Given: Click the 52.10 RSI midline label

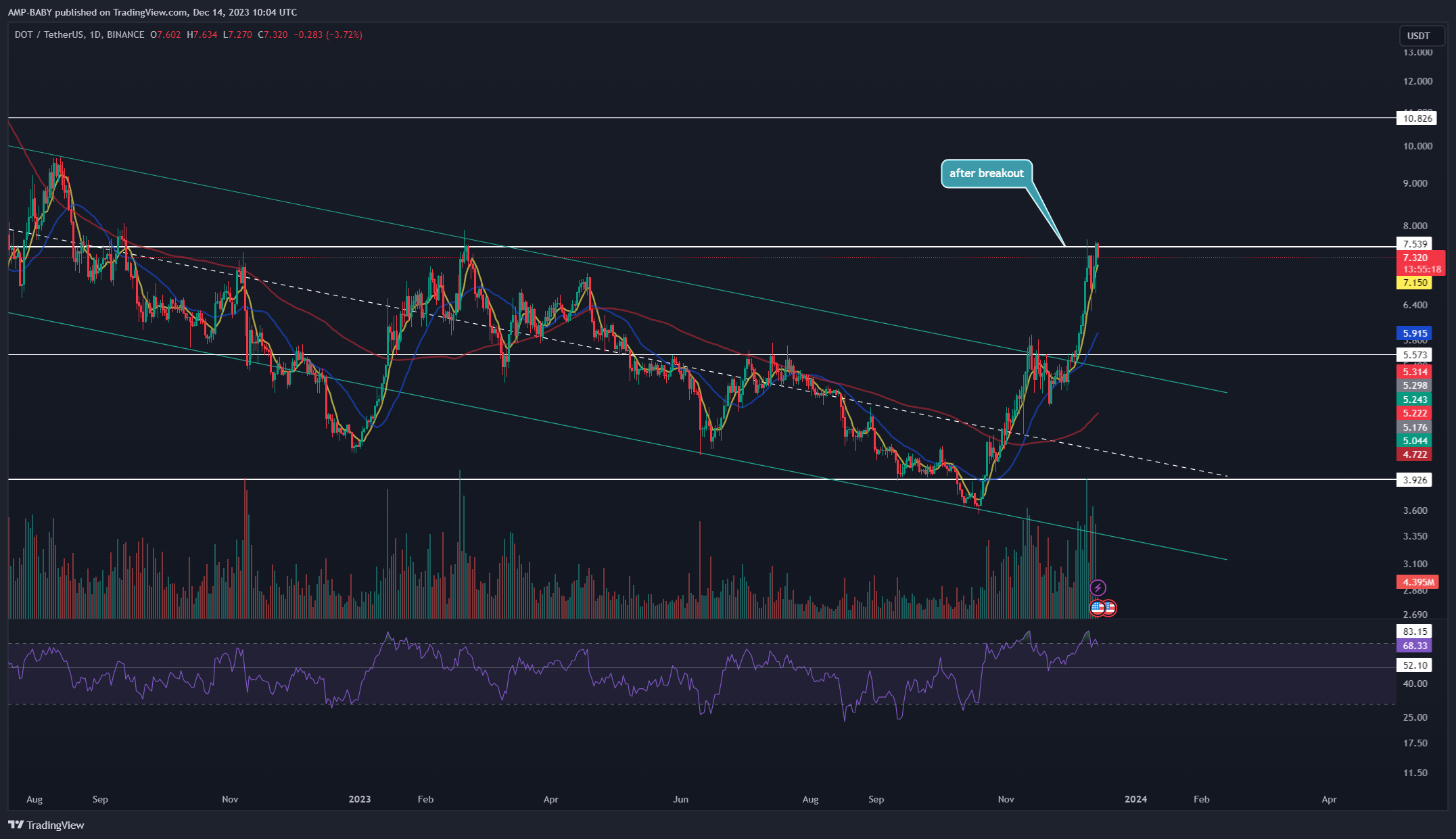Looking at the screenshot, I should [x=1415, y=665].
